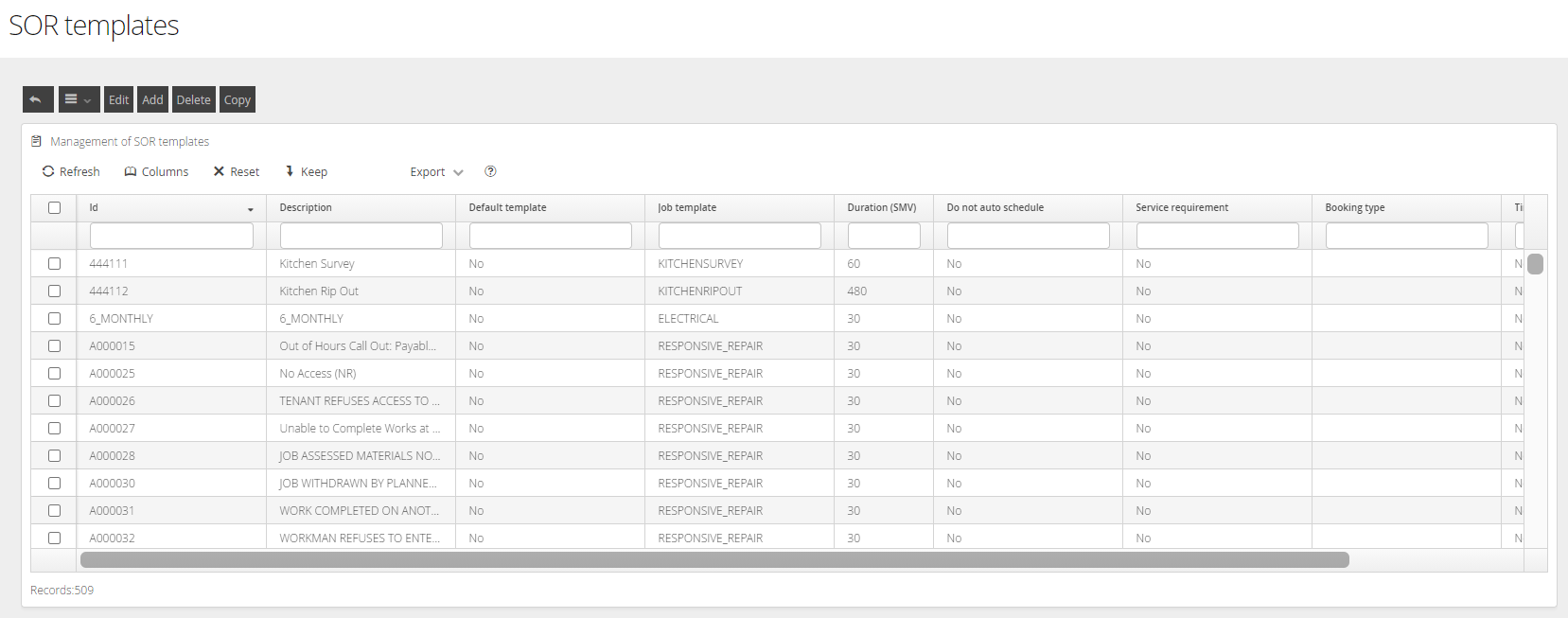Click the help question mark icon
Viewport: 1568px width, 618px height.
pyautogui.click(x=490, y=171)
